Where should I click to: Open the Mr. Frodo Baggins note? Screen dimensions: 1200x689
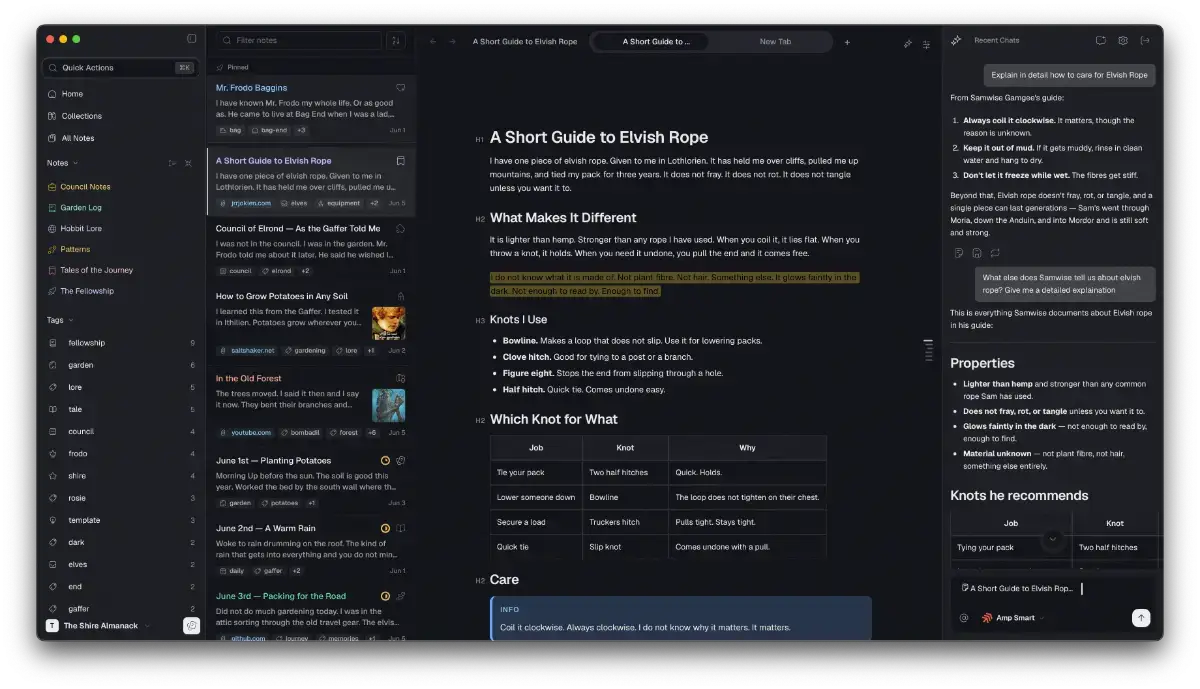point(311,109)
